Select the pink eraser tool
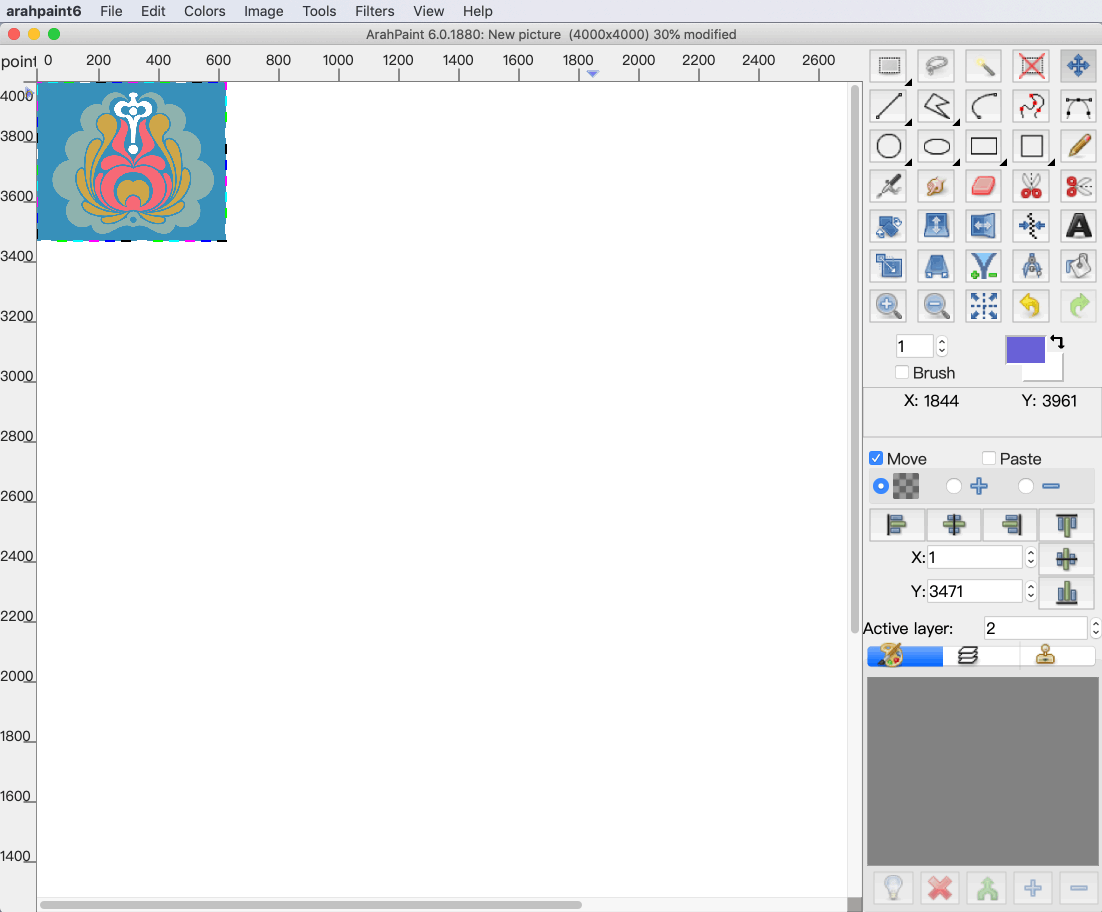 983,186
